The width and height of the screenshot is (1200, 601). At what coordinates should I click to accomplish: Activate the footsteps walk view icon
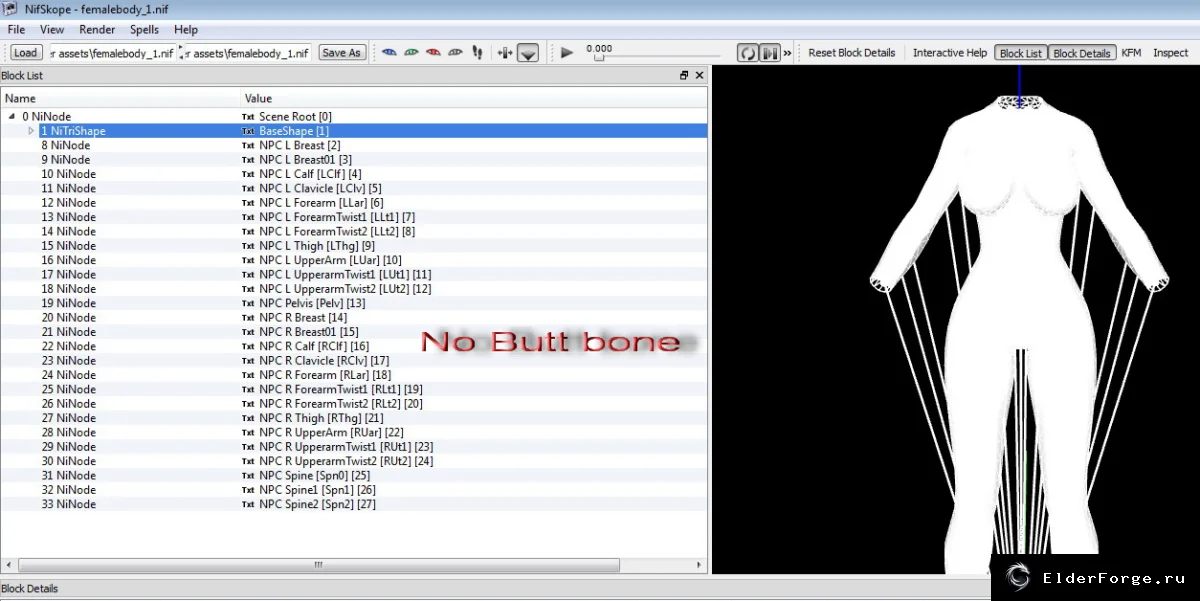coord(477,53)
